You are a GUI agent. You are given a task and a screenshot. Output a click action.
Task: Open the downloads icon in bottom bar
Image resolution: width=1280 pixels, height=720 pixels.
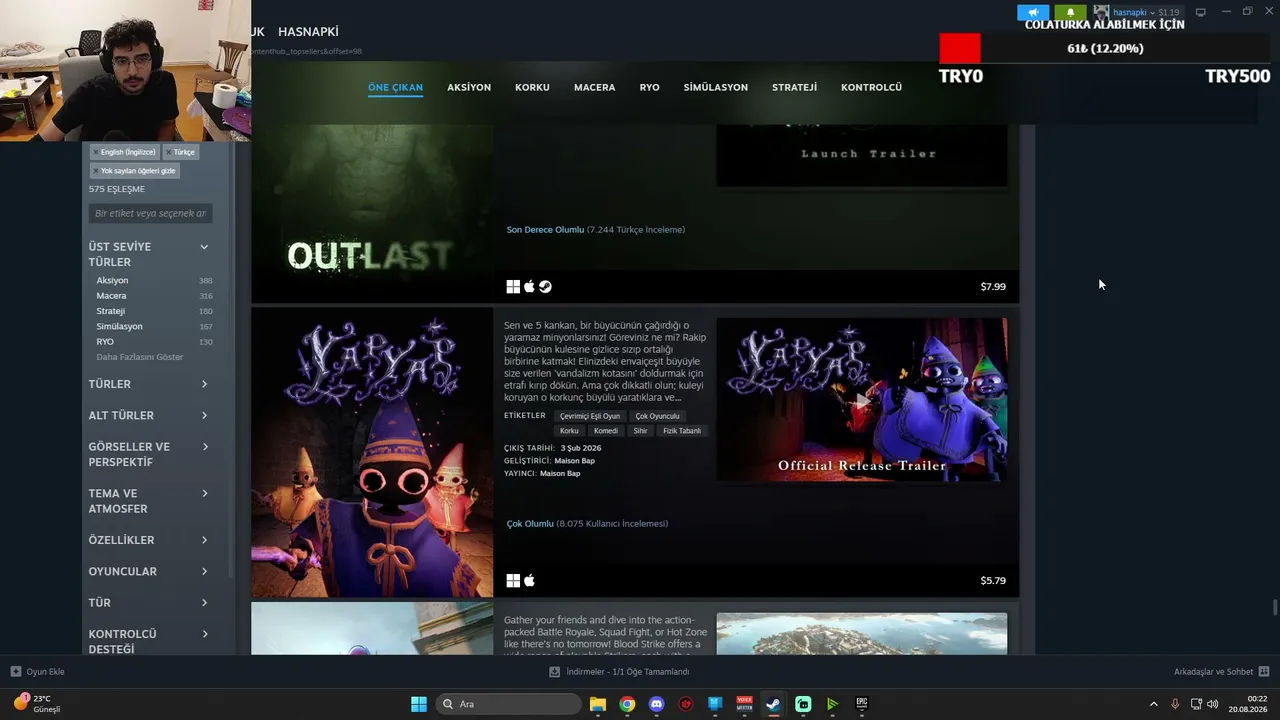tap(554, 672)
